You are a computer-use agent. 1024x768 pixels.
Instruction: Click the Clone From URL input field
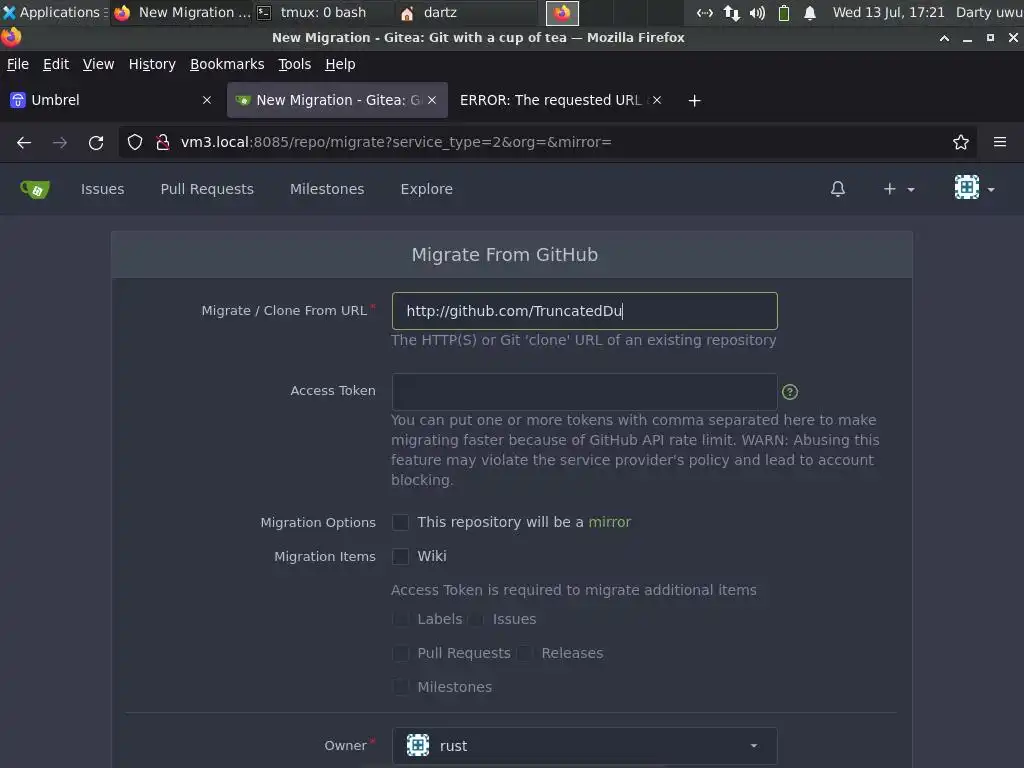584,311
